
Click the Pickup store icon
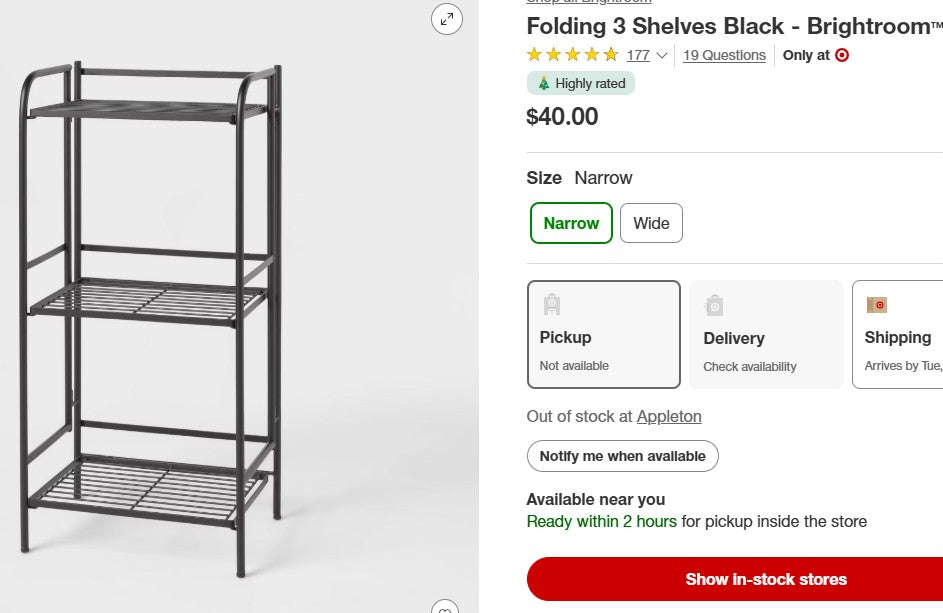coord(551,304)
